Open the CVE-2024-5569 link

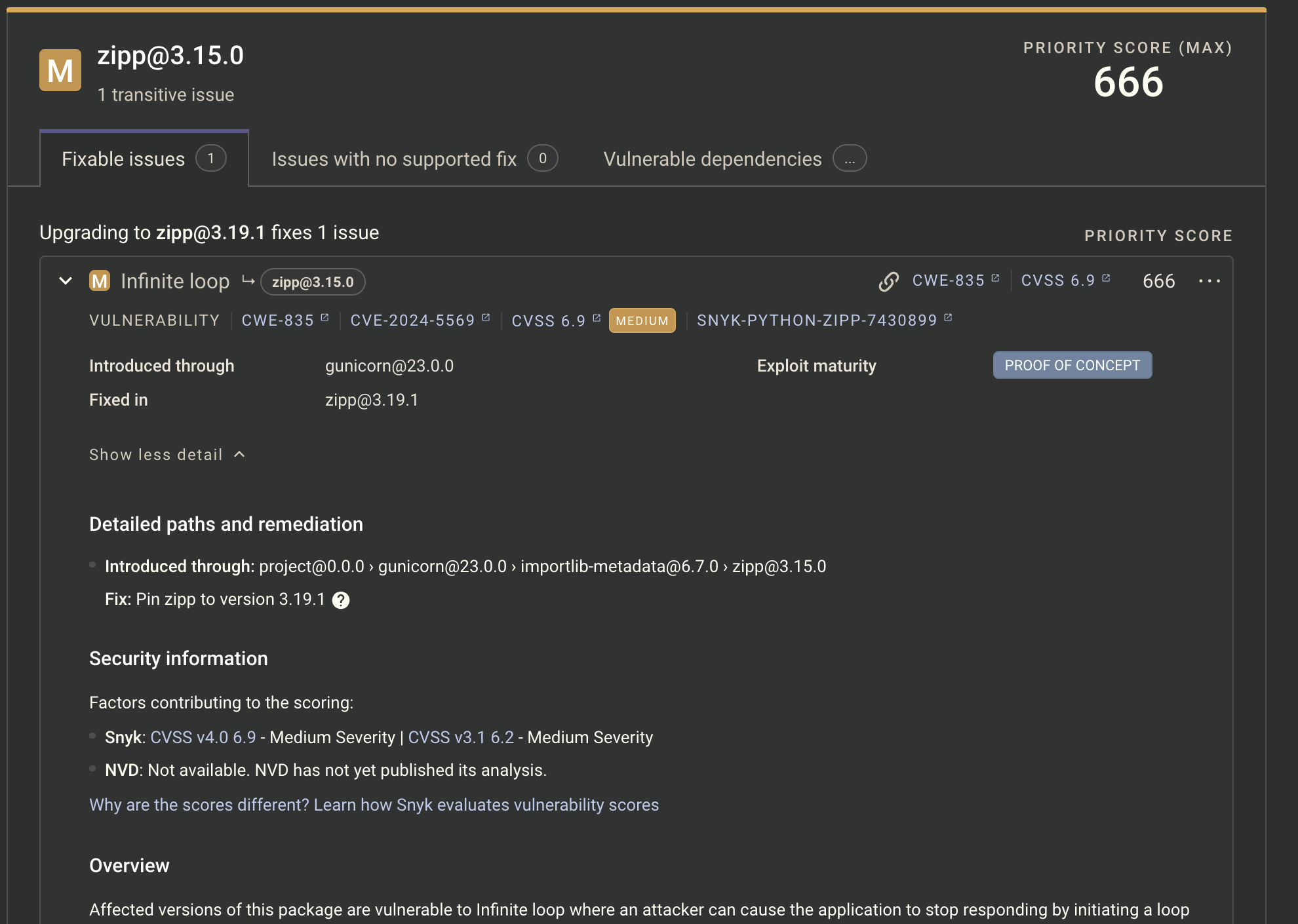coord(420,320)
